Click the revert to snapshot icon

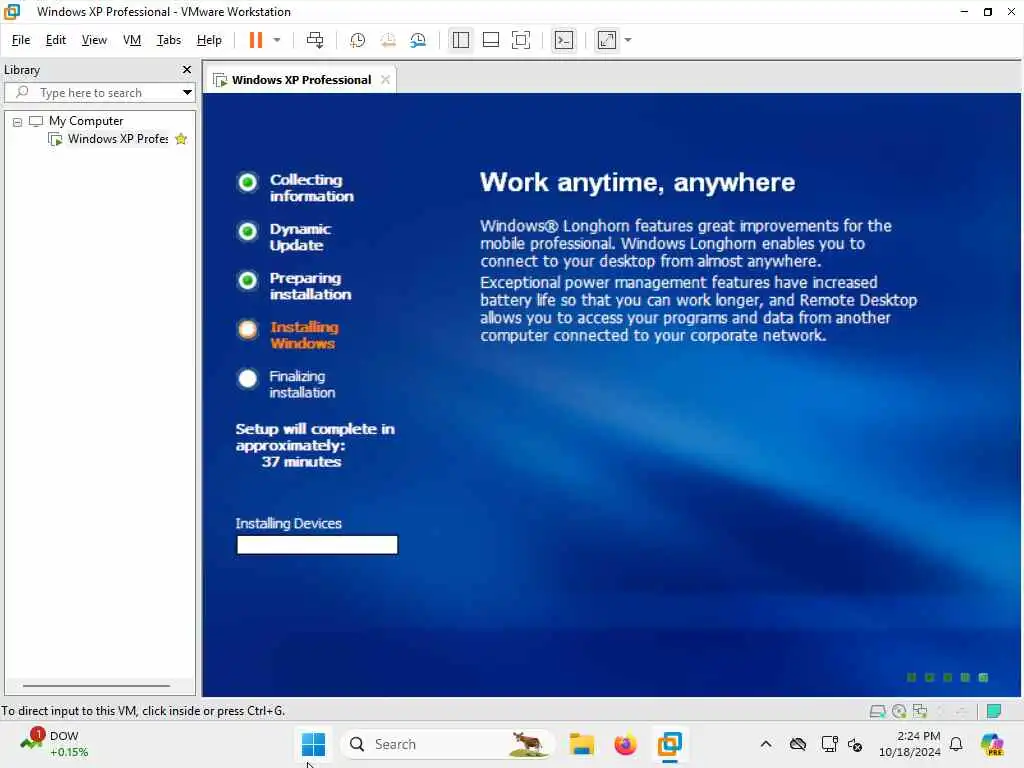coord(388,40)
